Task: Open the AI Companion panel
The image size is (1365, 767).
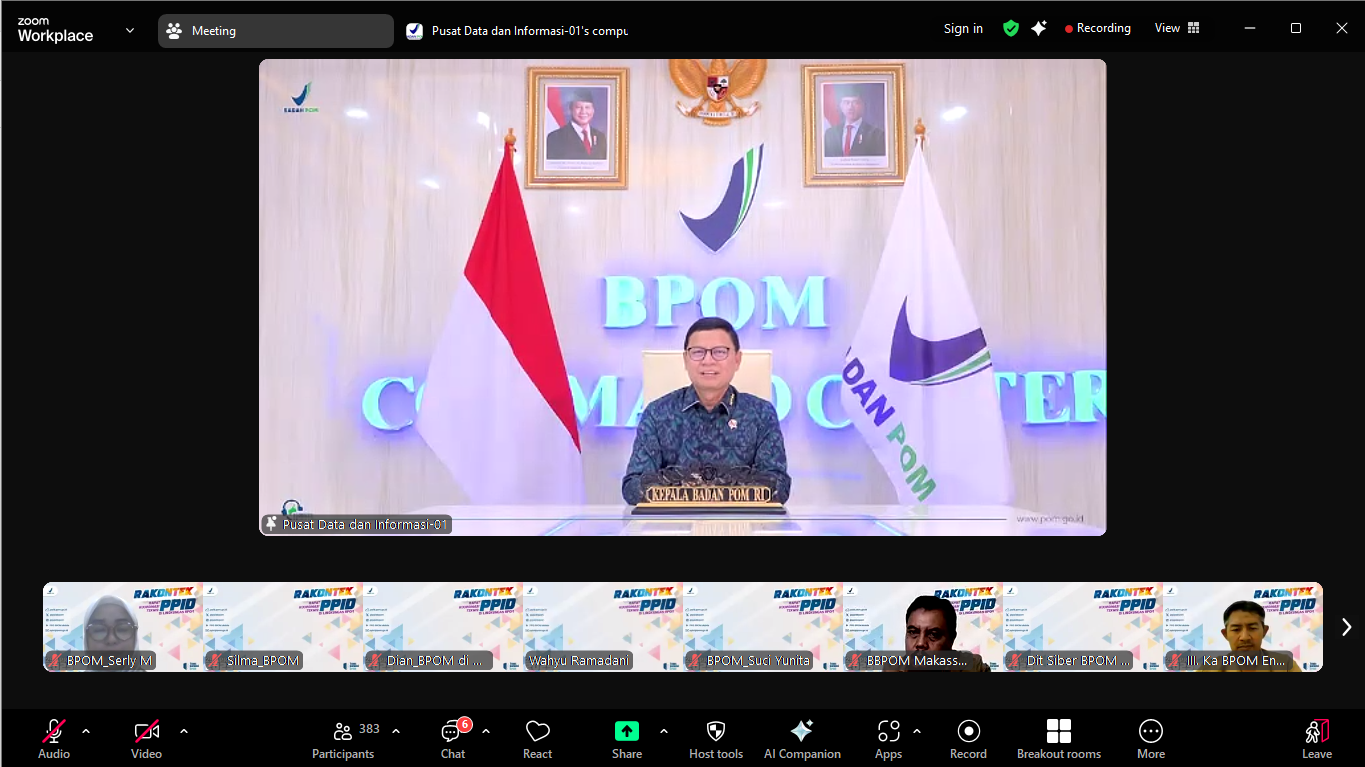Action: click(x=802, y=739)
